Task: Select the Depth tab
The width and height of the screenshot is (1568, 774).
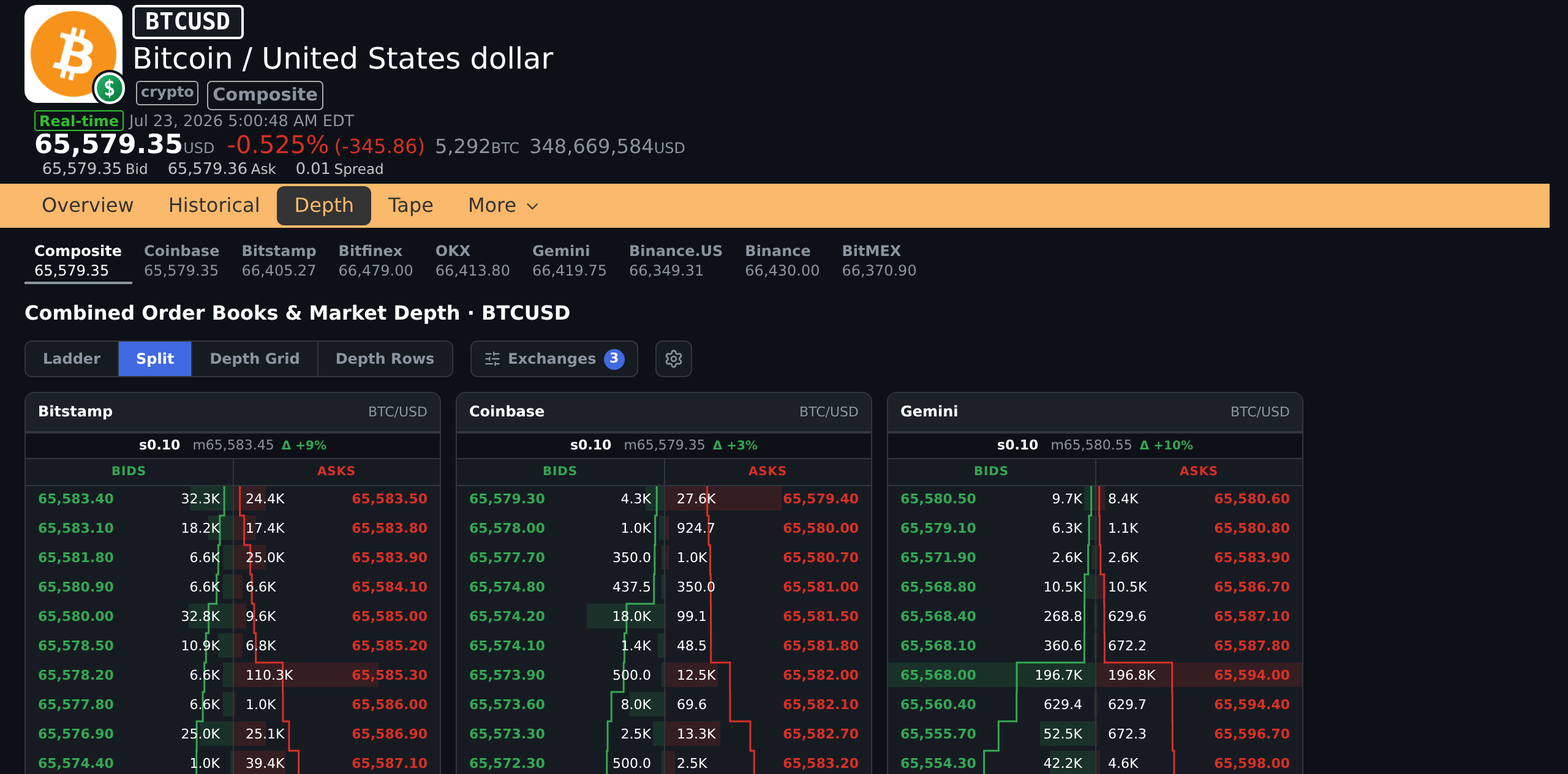Action: pos(323,205)
